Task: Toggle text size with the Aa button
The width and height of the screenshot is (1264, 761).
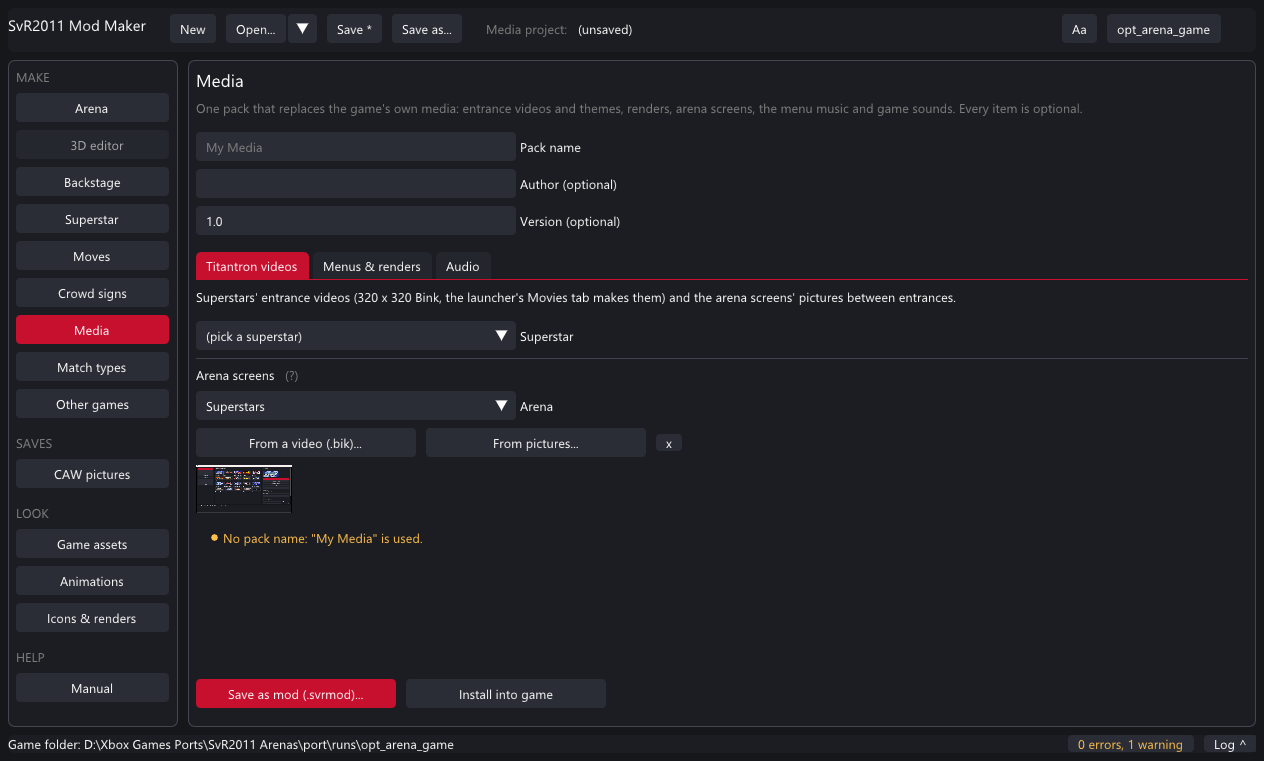Action: [x=1079, y=29]
